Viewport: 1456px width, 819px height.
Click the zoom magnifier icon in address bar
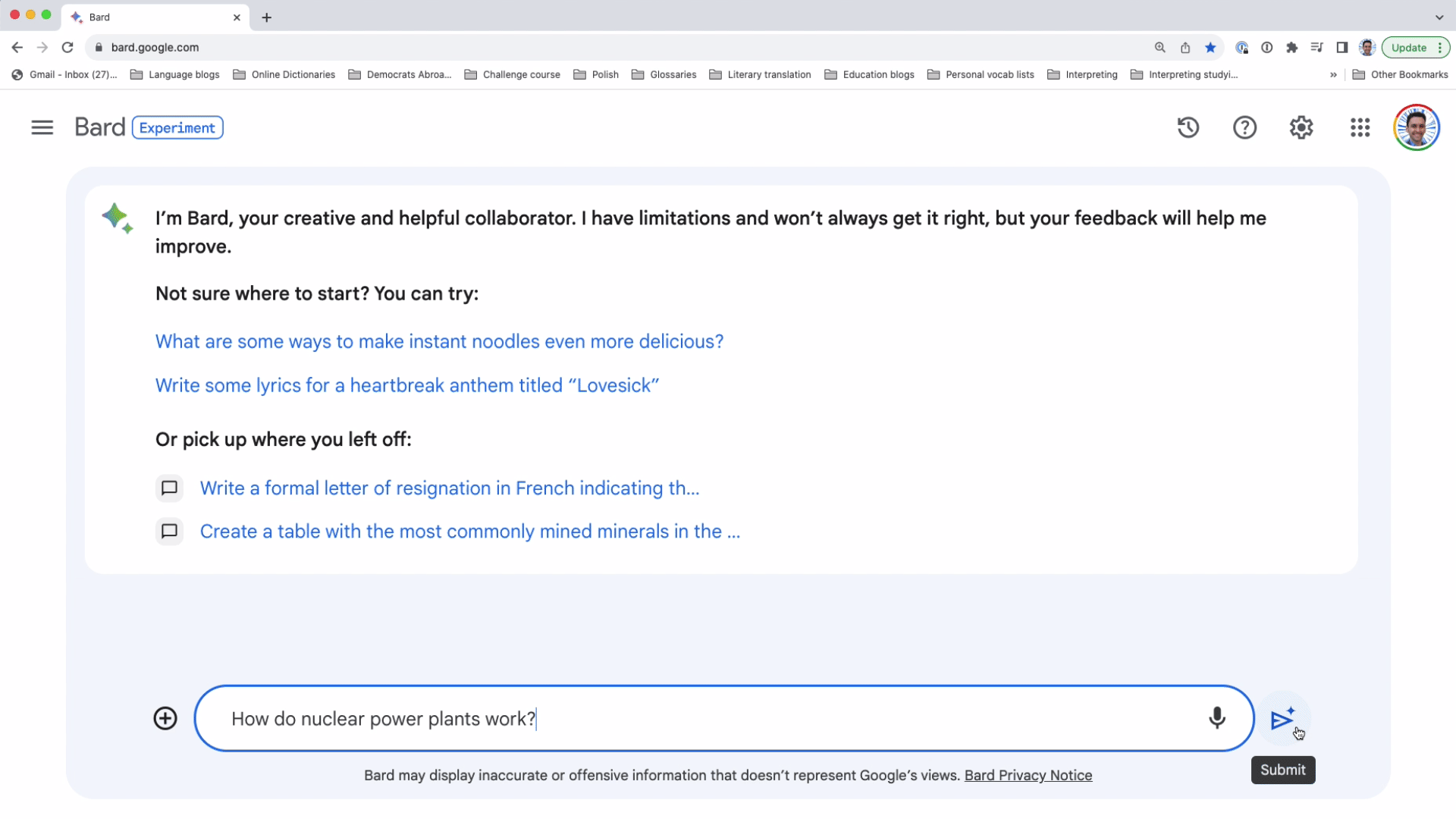1159,47
